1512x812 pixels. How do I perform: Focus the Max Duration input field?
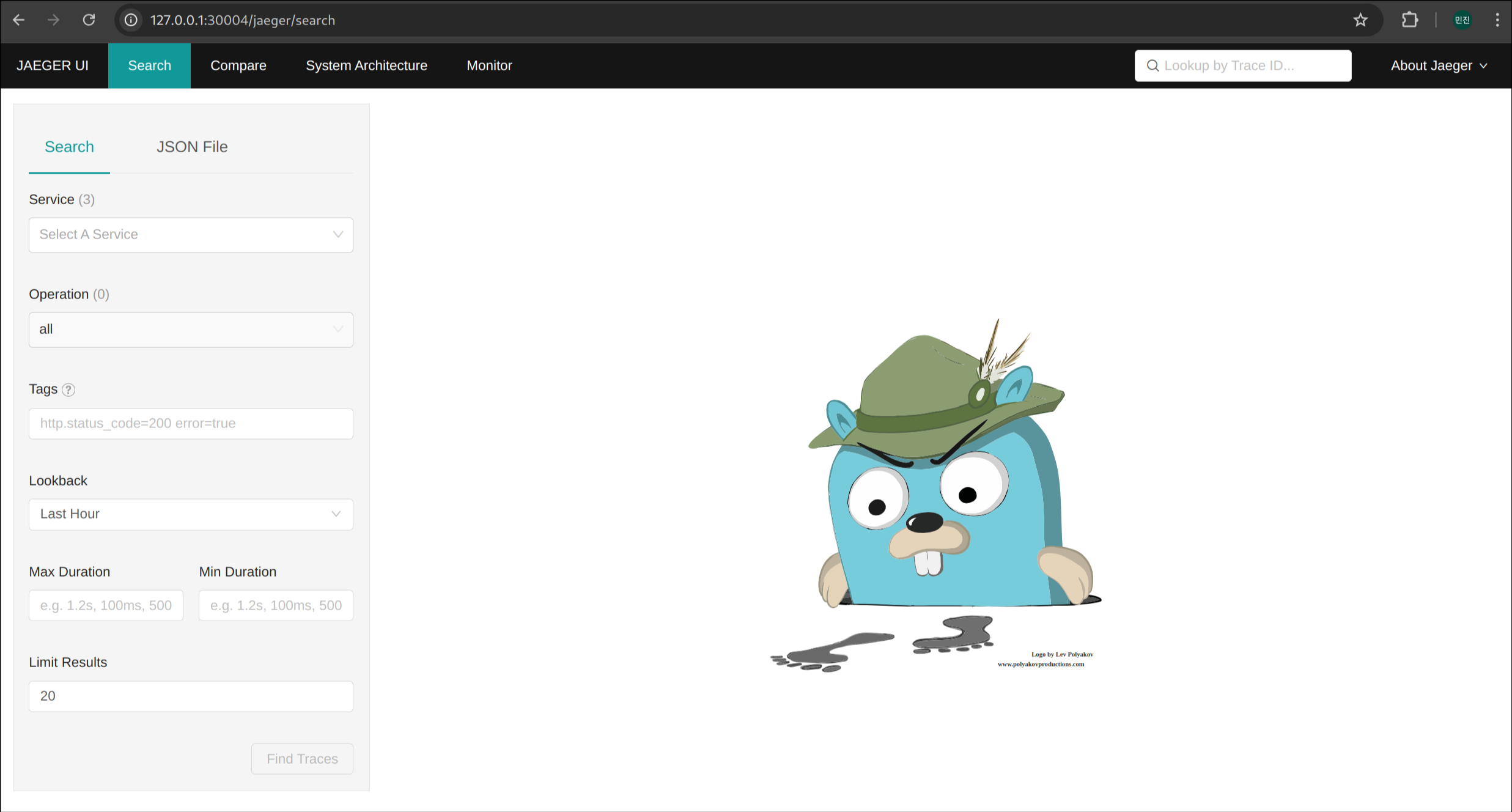pyautogui.click(x=106, y=605)
